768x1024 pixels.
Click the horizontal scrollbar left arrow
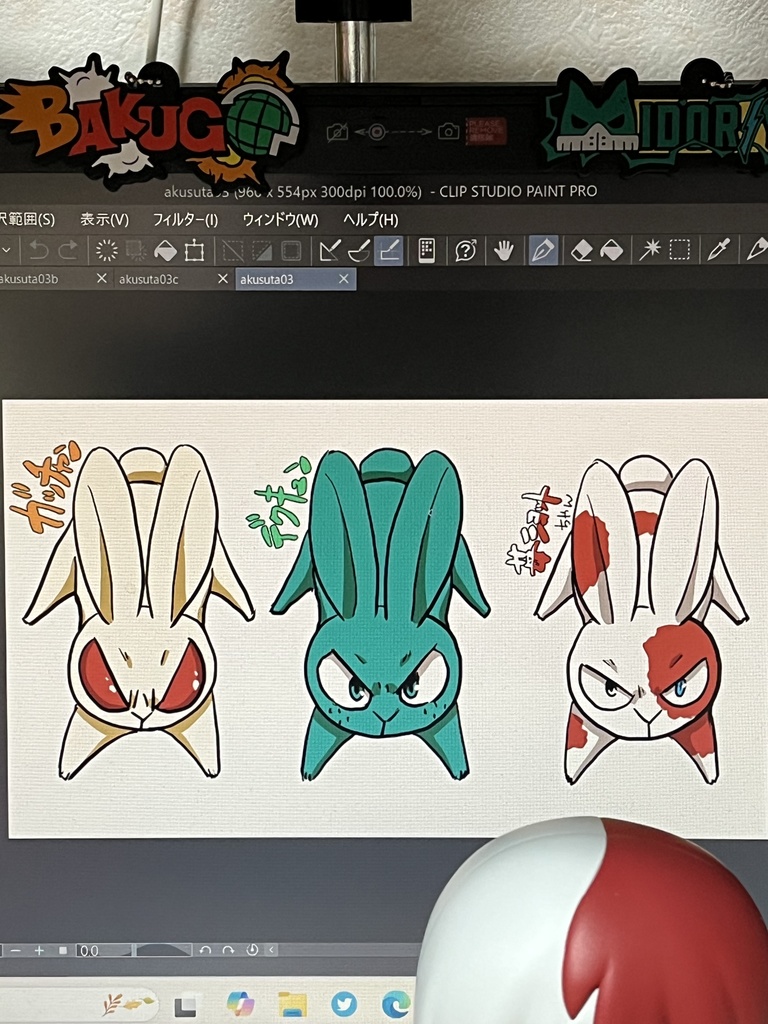[x=272, y=950]
